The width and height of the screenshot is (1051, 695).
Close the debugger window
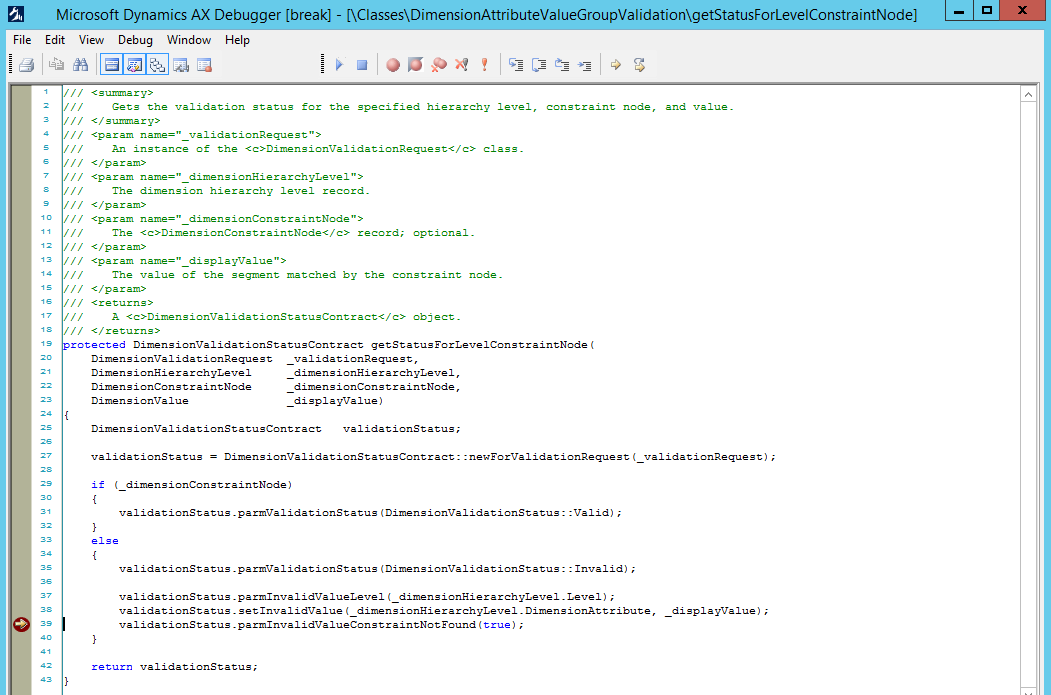coord(1022,11)
